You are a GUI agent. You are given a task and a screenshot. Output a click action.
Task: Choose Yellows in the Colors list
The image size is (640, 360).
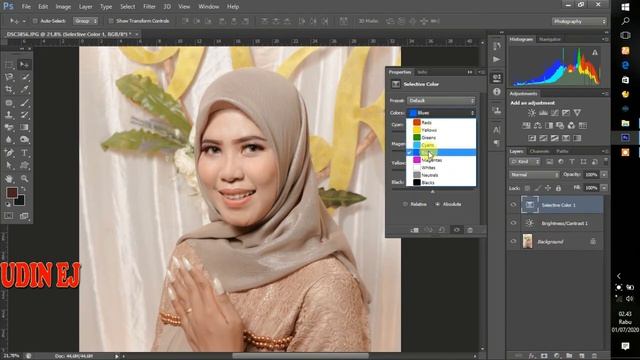tap(441, 130)
